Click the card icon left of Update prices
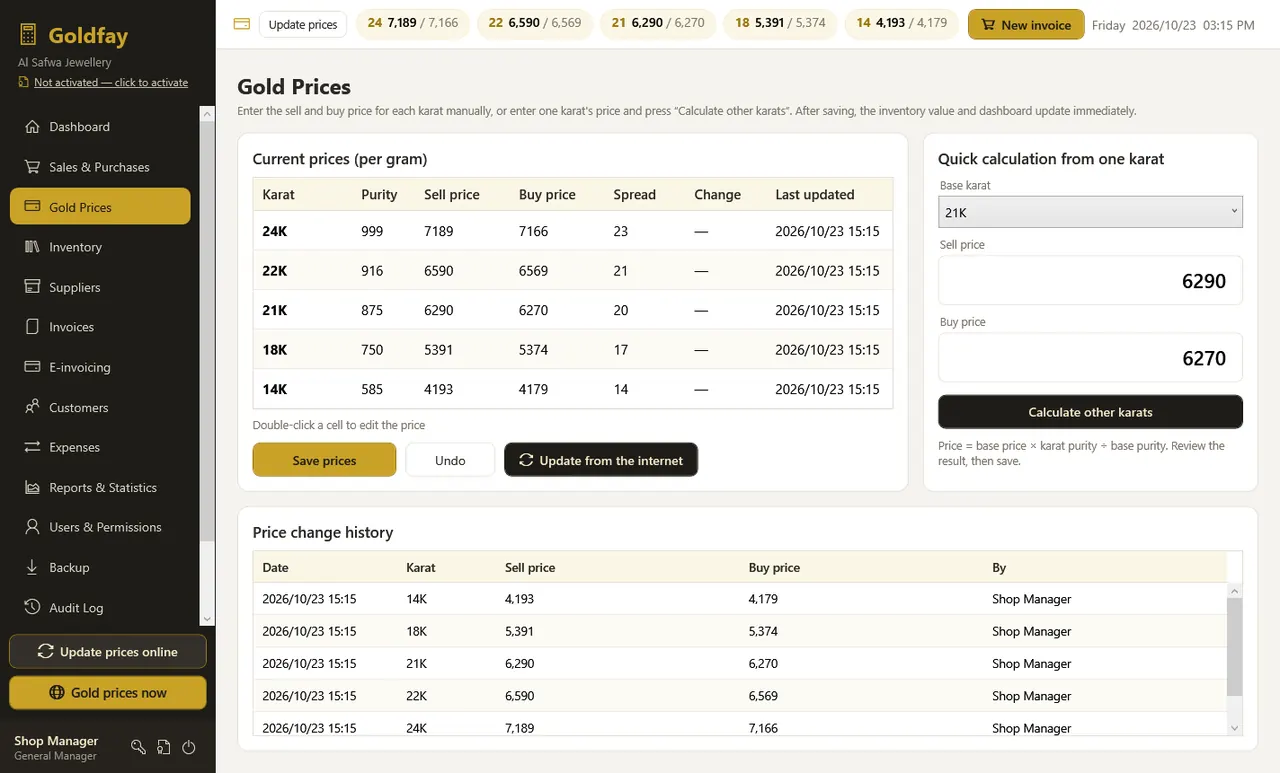This screenshot has width=1280, height=773. click(x=241, y=24)
